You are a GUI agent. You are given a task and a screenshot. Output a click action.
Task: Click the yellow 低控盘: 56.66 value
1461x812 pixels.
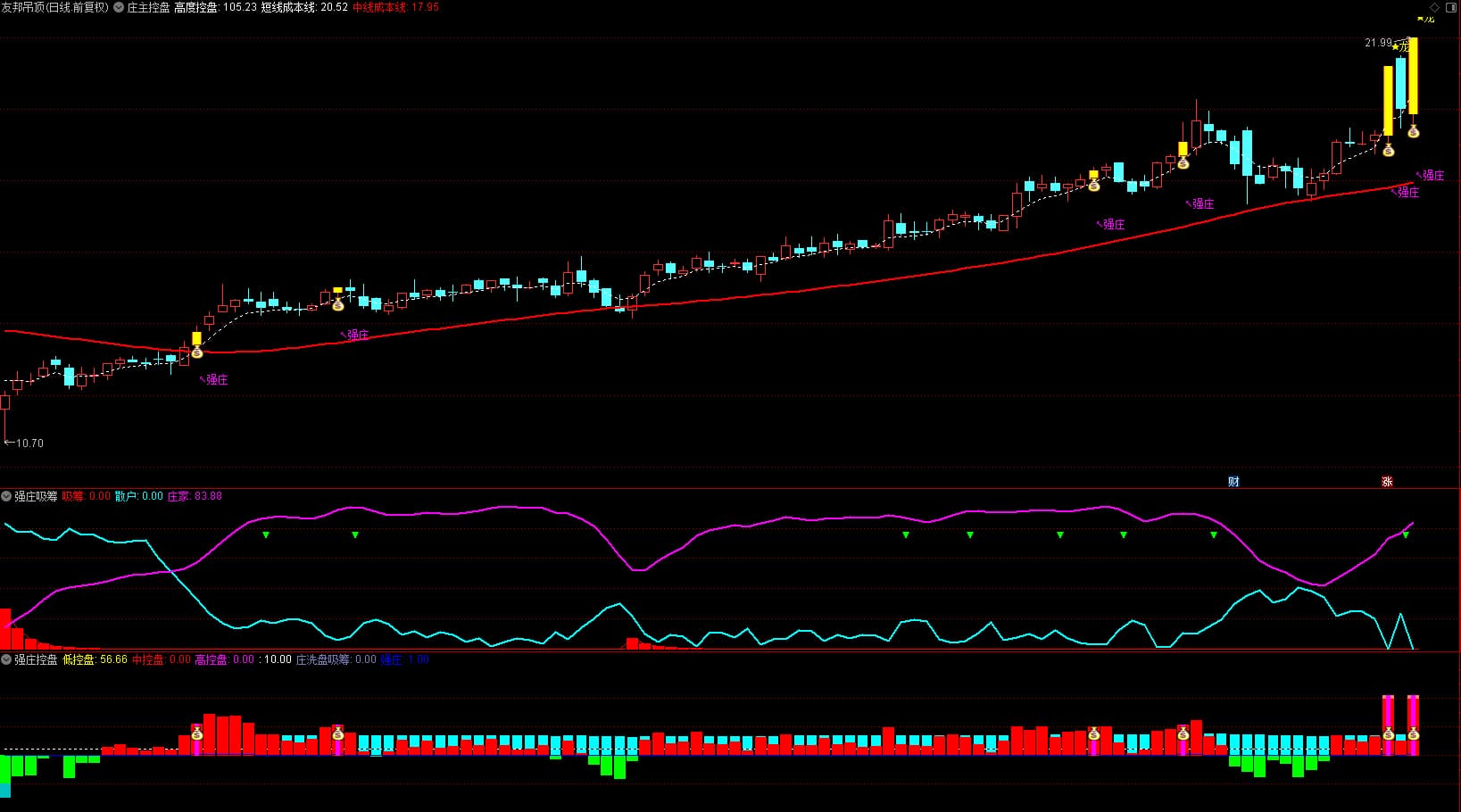[x=95, y=659]
